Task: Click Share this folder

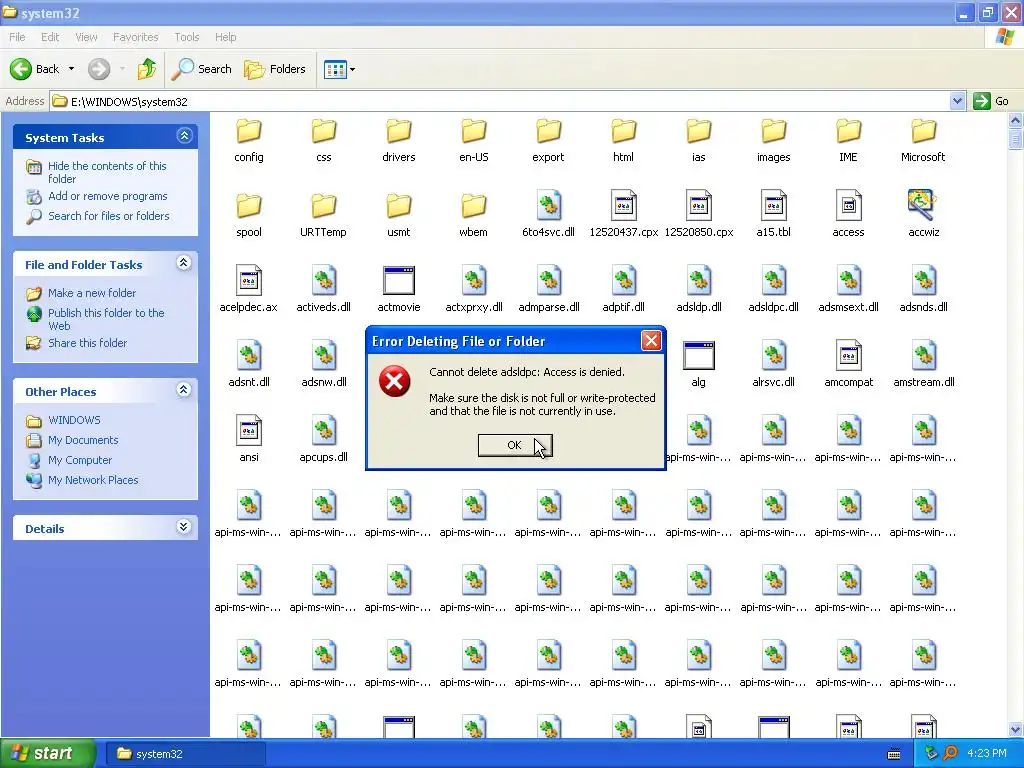Action: [x=88, y=343]
